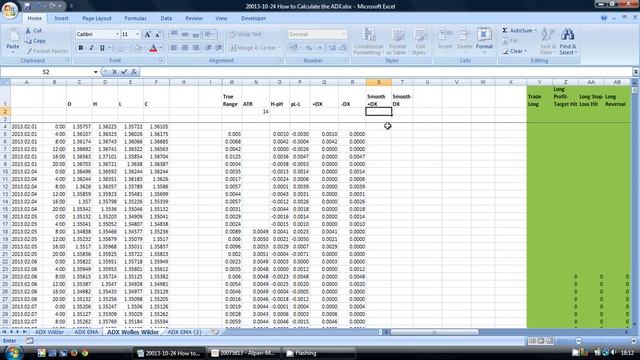Bottom-align the cell contents

[x=196, y=34]
